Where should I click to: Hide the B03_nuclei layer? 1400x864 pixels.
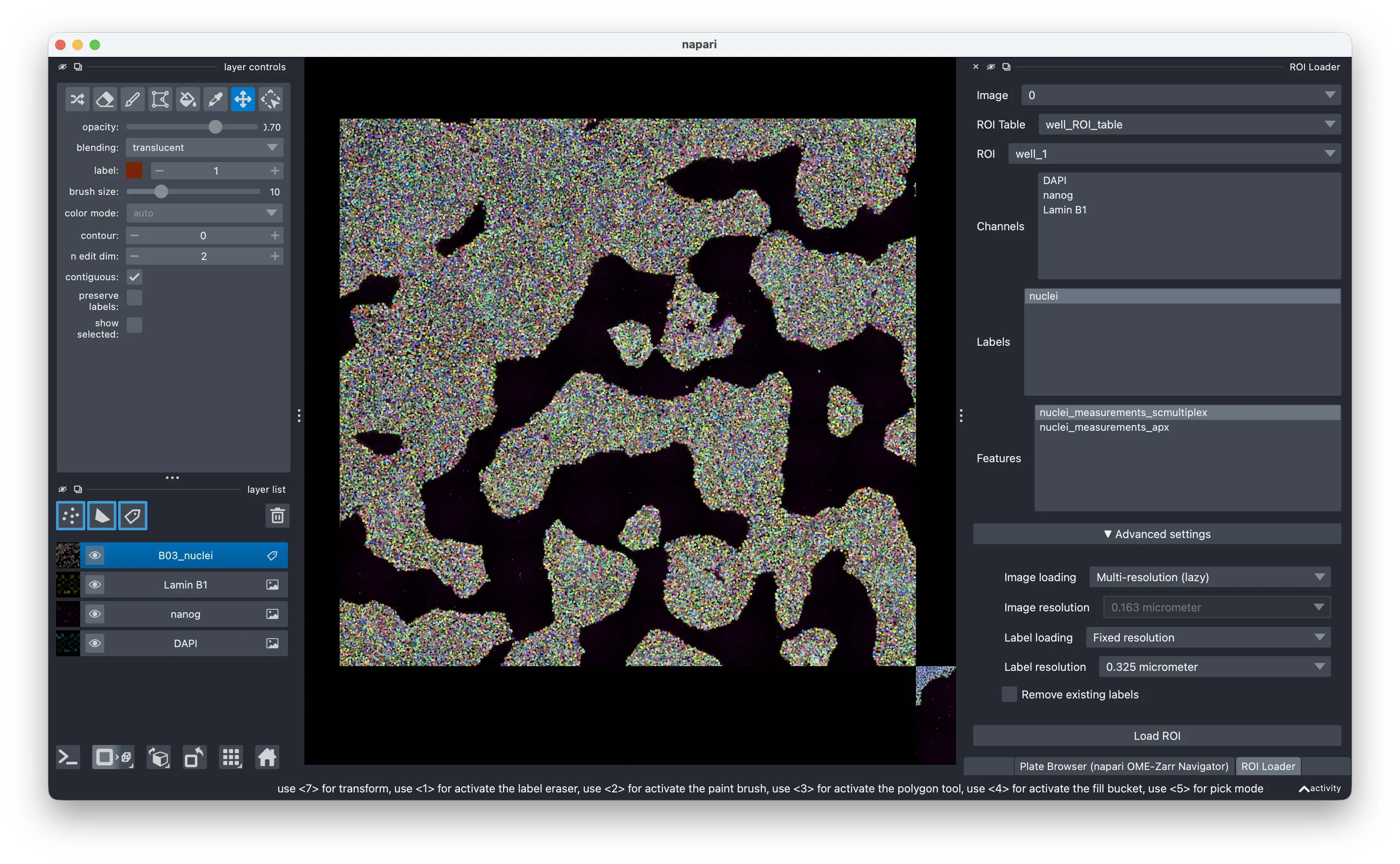[x=95, y=555]
